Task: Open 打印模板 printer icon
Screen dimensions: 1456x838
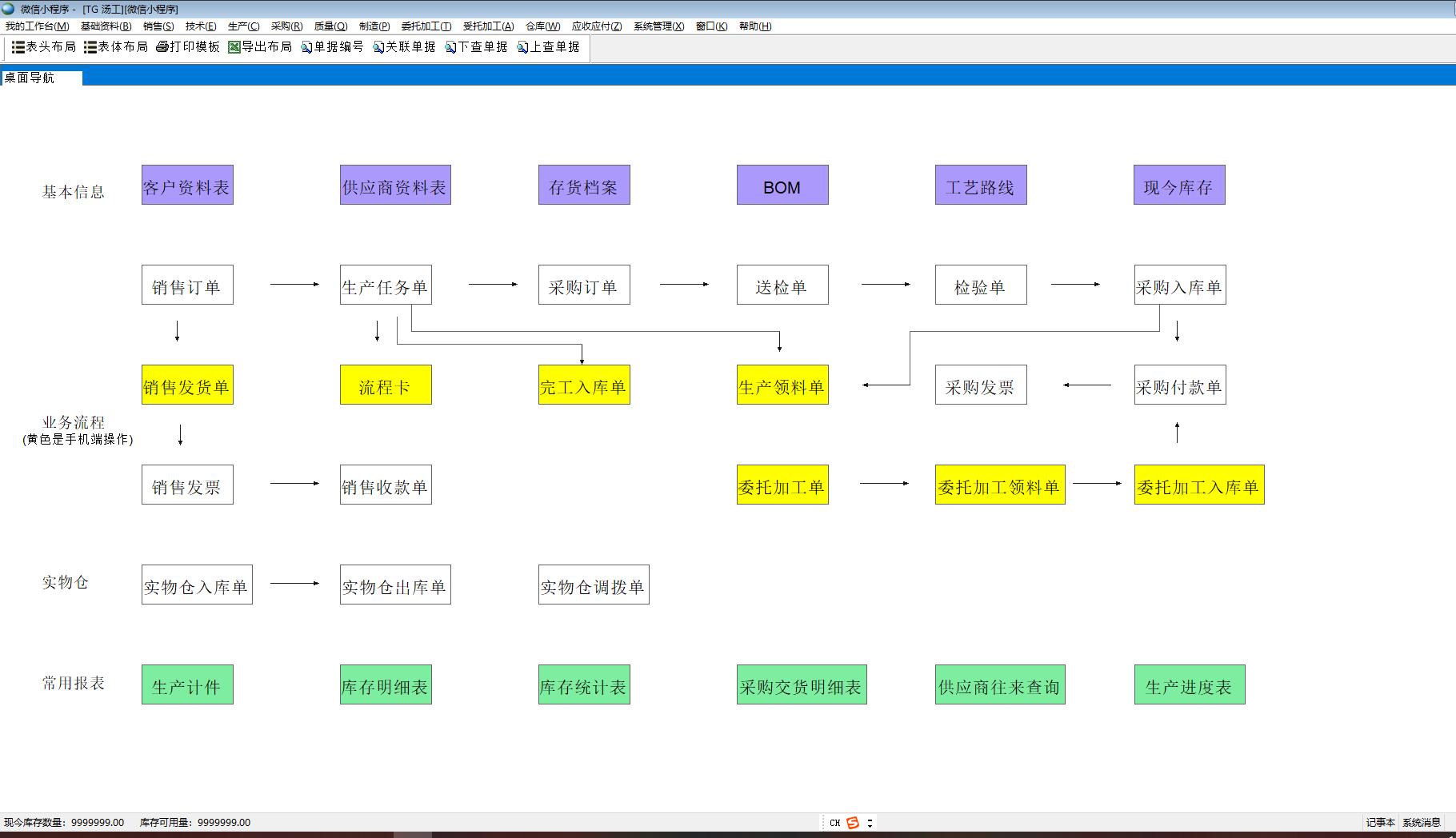Action: [x=162, y=47]
